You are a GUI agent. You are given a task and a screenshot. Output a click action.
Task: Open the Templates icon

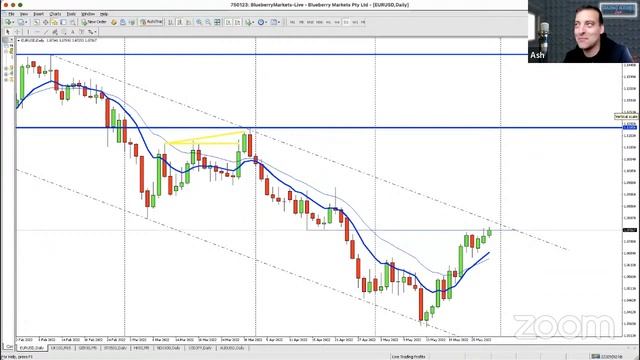click(x=274, y=22)
